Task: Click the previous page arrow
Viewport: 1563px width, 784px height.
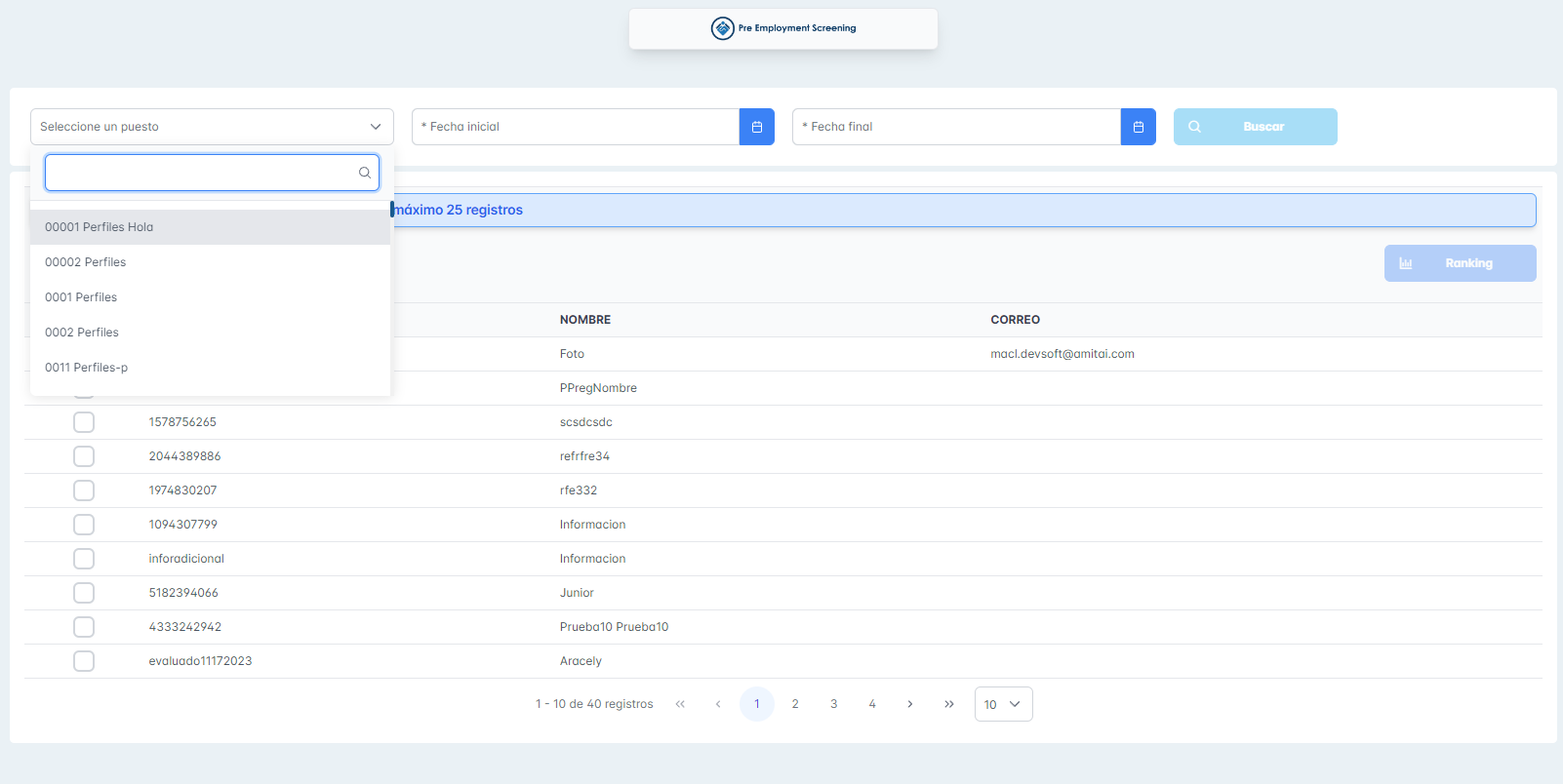Action: coord(718,704)
